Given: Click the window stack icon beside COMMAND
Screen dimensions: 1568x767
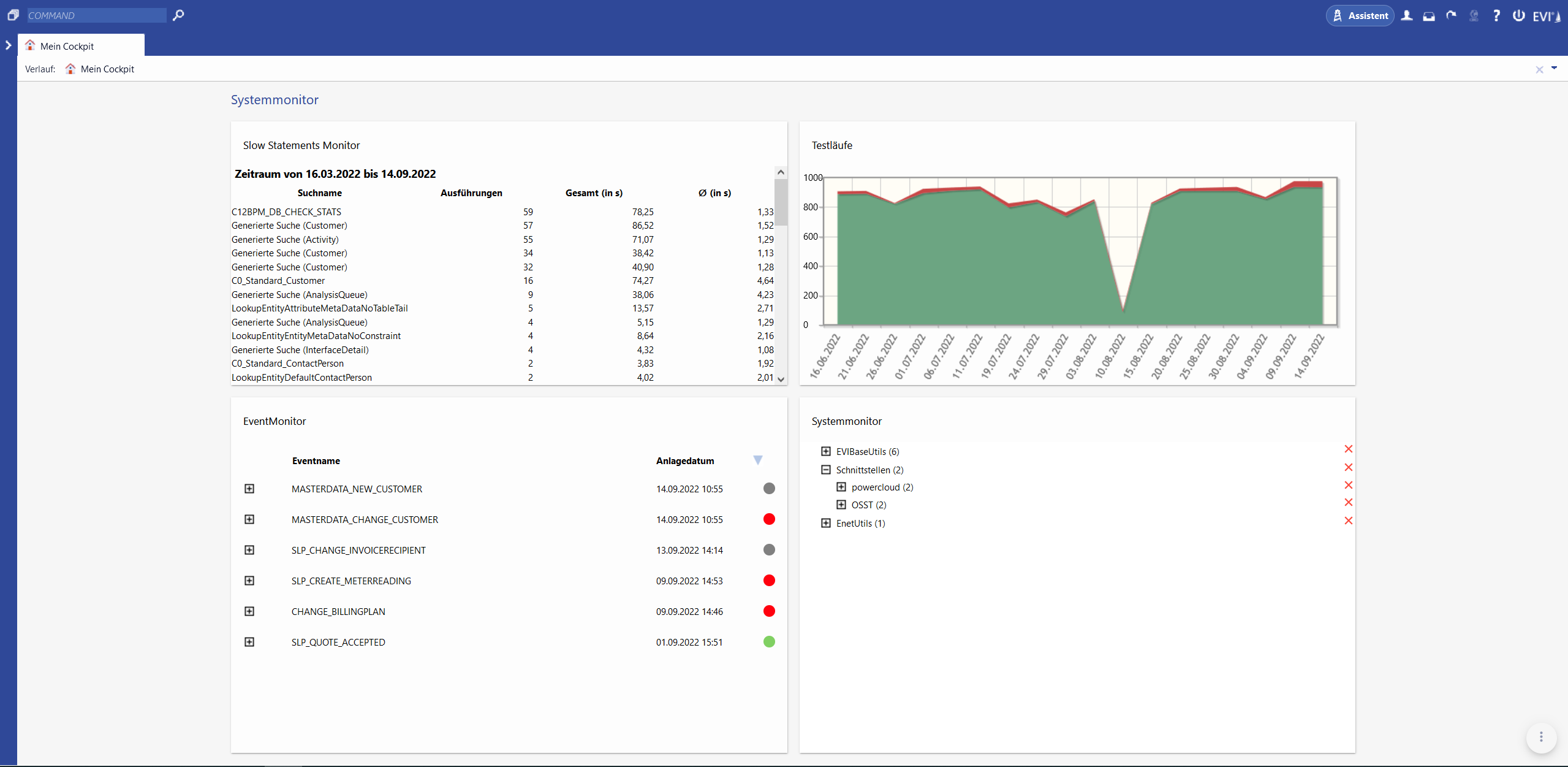Looking at the screenshot, I should pyautogui.click(x=13, y=15).
